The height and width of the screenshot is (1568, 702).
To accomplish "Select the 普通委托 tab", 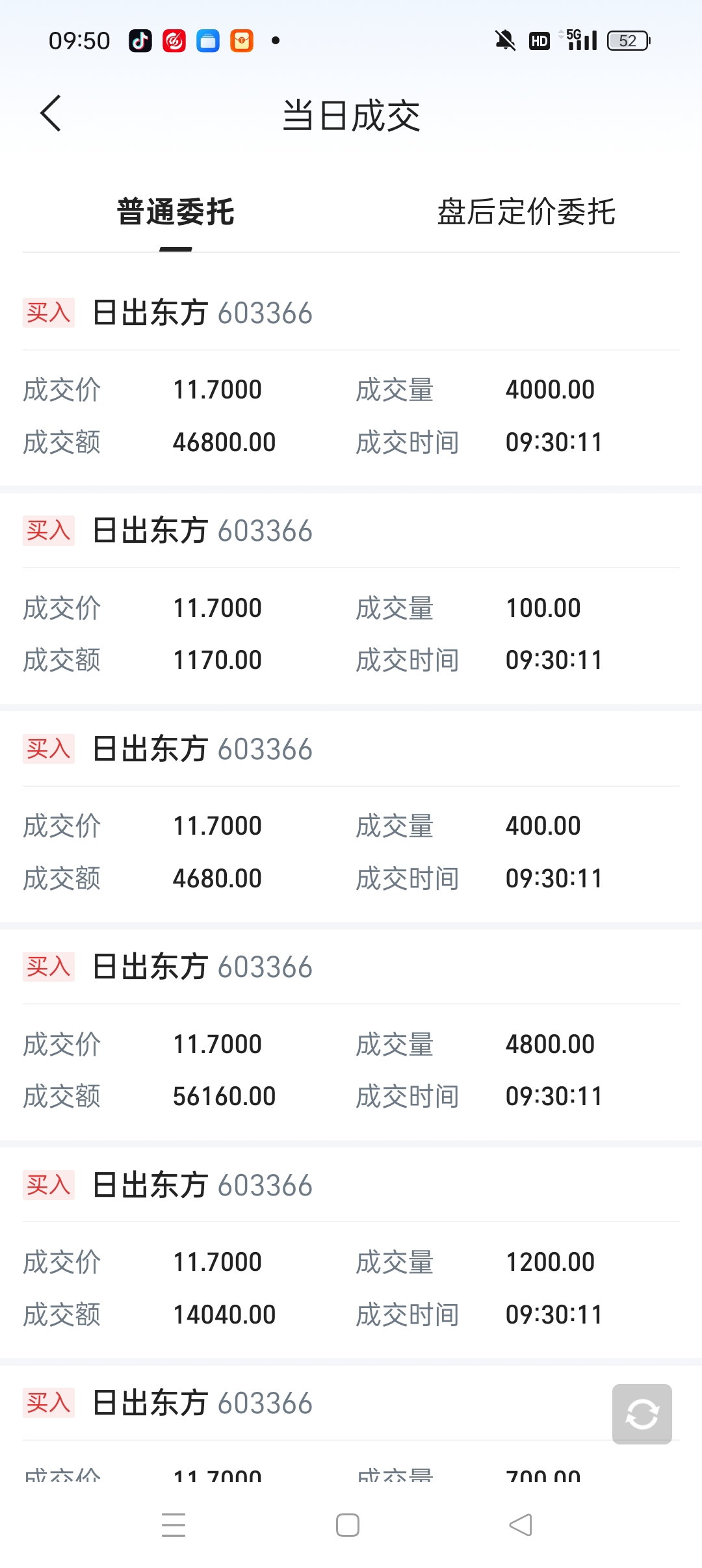I will (x=175, y=212).
